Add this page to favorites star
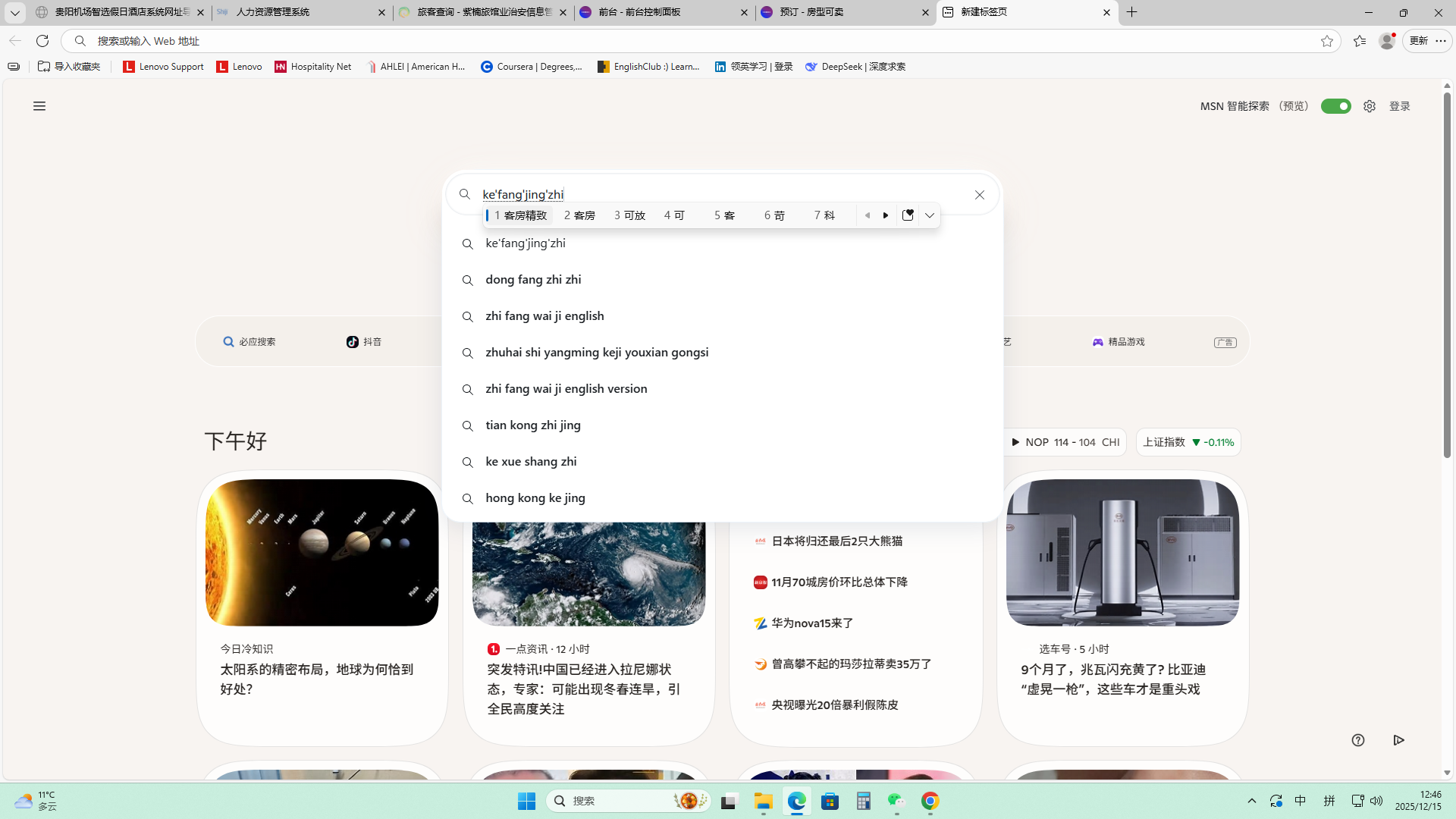Image resolution: width=1456 pixels, height=819 pixels. coord(1326,41)
